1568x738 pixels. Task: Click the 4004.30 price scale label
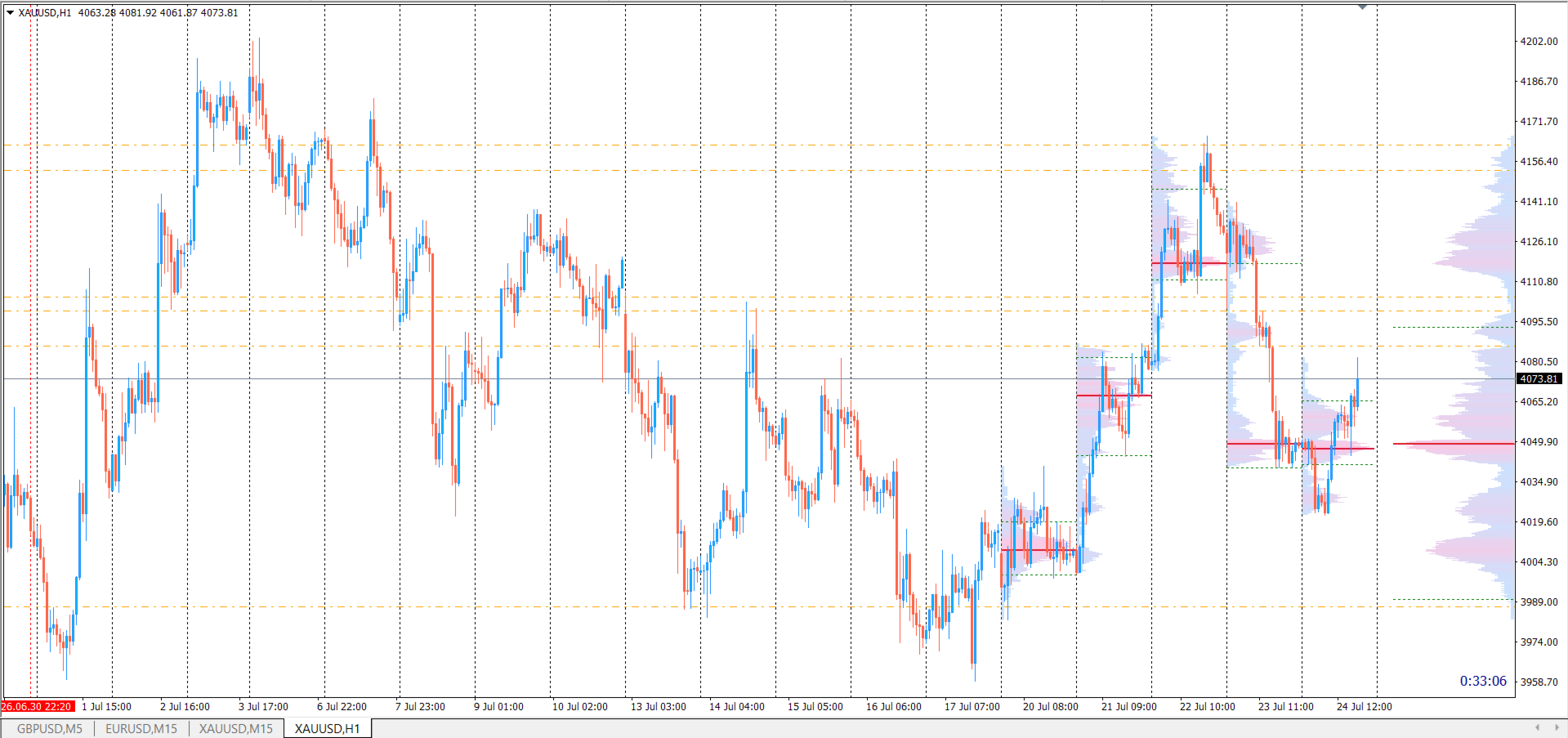coord(1539,562)
